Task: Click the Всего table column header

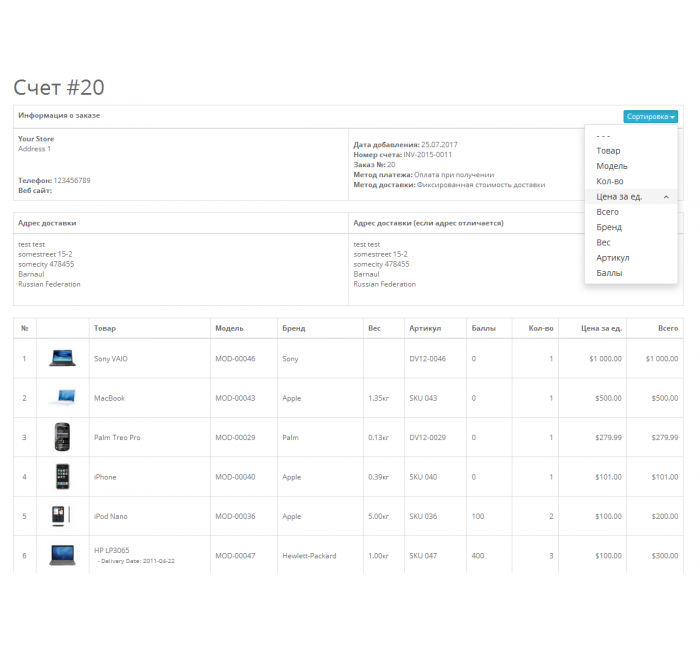Action: click(668, 328)
